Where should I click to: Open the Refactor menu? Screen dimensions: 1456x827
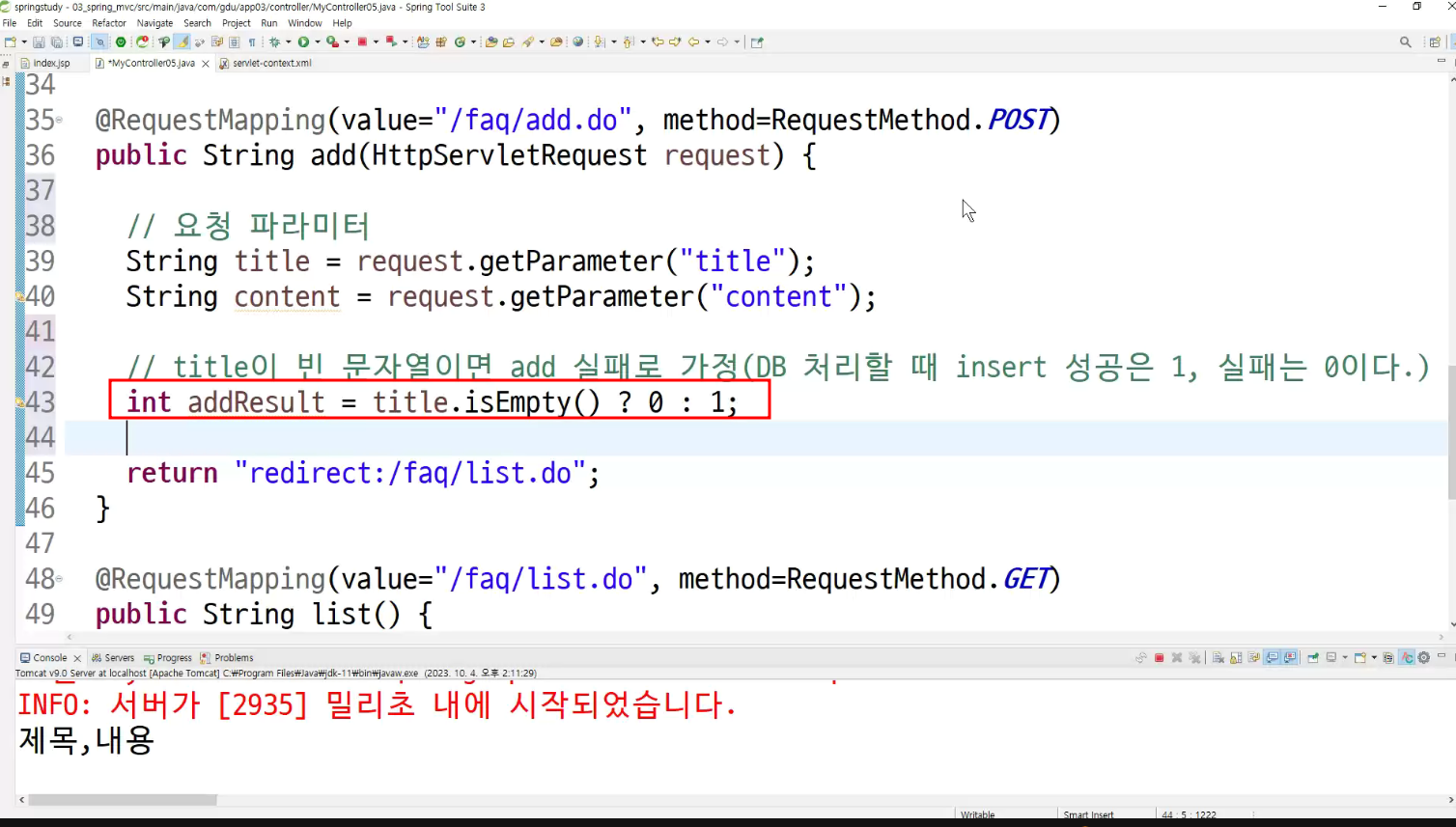coord(109,23)
